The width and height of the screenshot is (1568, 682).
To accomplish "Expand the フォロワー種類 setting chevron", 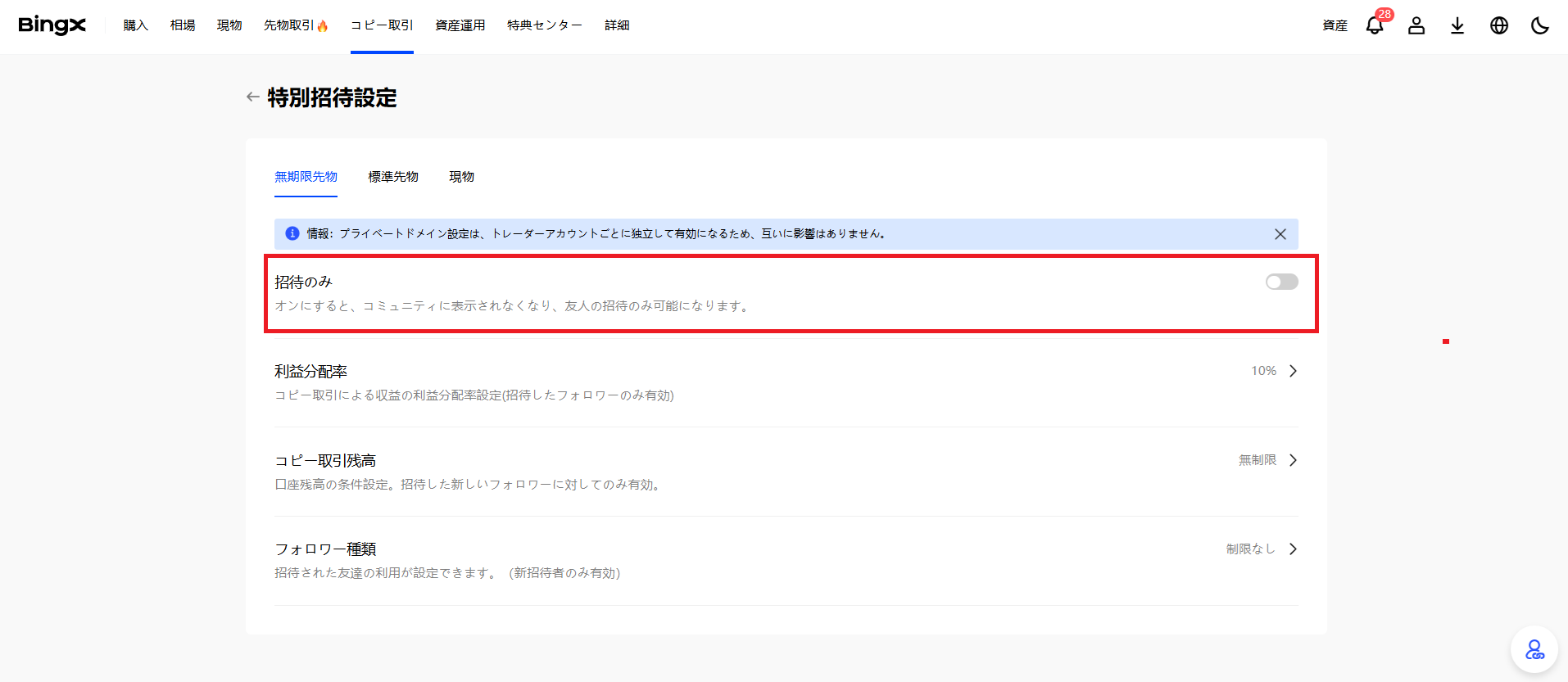I will 1293,549.
